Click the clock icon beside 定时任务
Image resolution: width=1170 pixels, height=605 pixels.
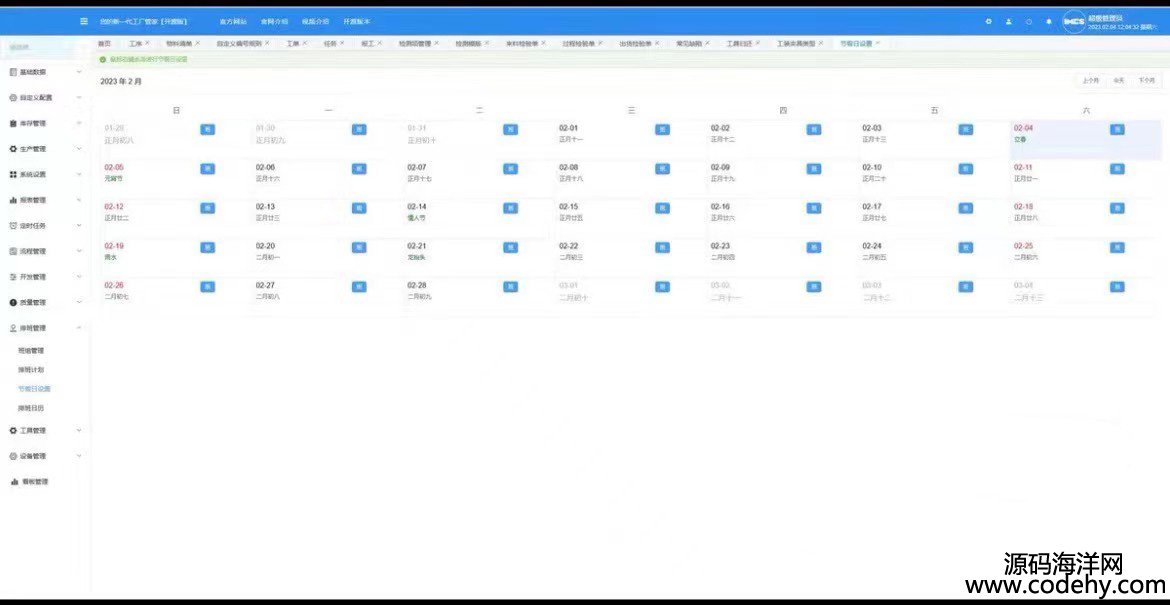coord(13,225)
